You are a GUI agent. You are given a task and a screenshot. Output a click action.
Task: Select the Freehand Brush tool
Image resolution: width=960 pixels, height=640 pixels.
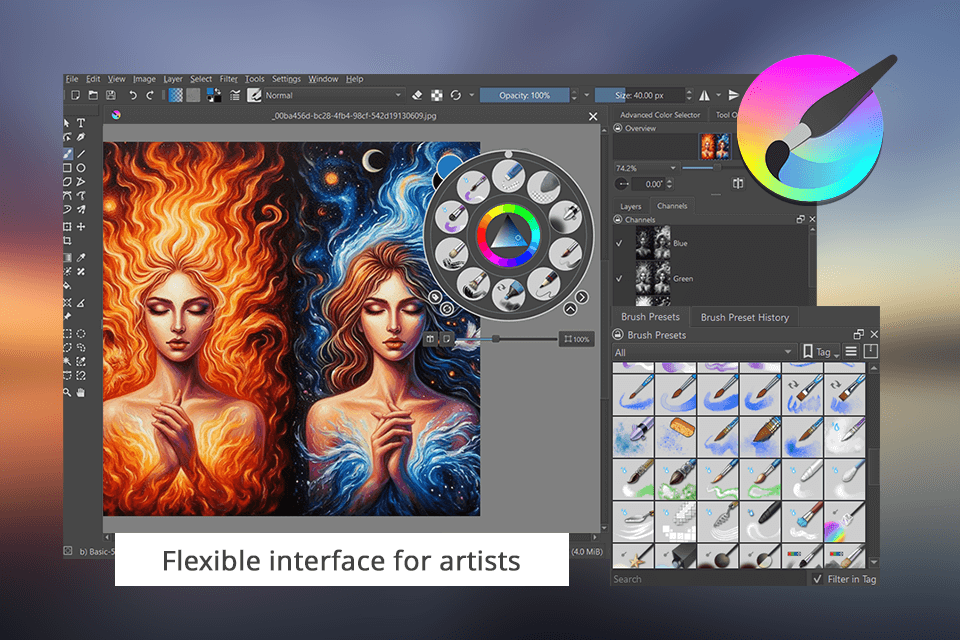click(x=67, y=153)
